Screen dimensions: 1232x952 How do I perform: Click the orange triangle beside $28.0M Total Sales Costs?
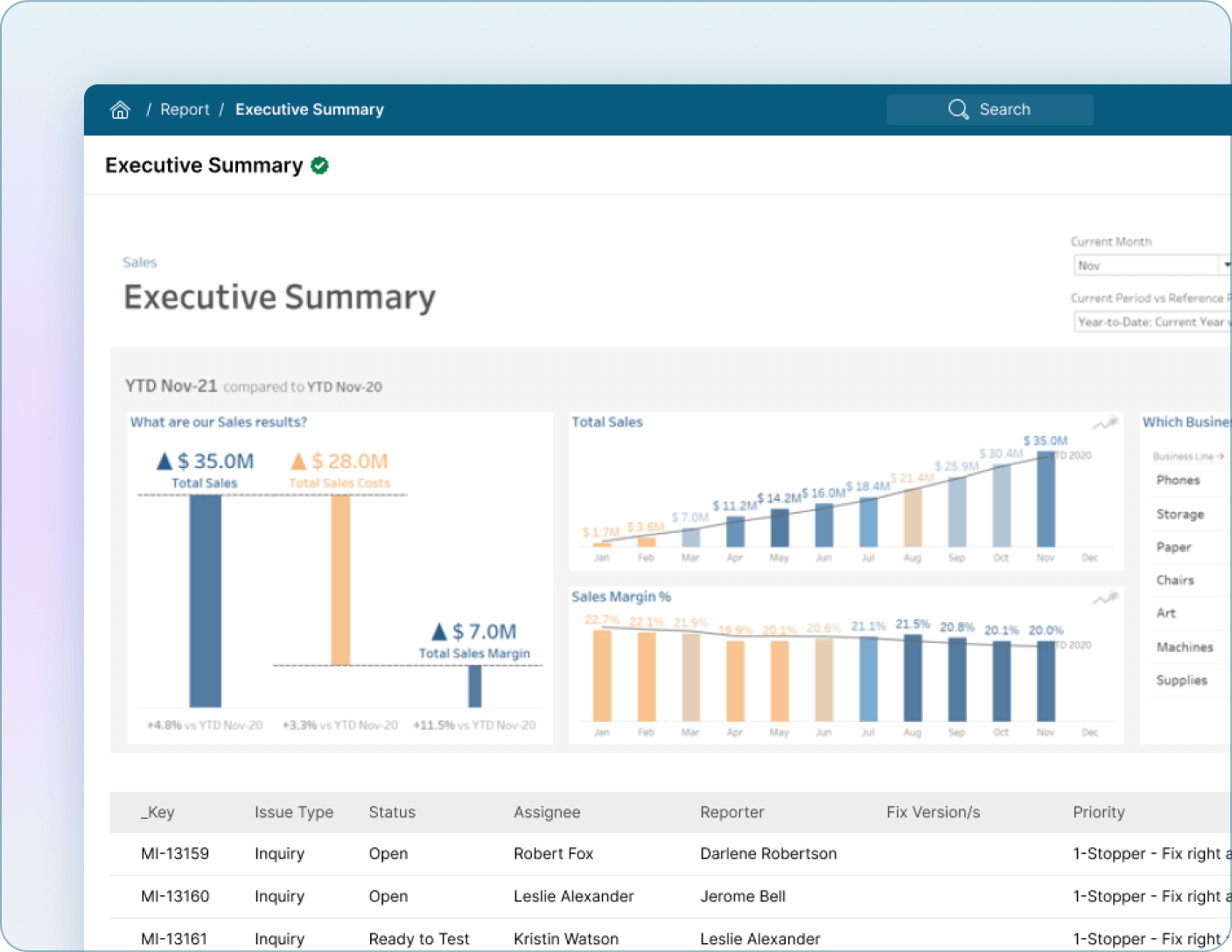[298, 459]
